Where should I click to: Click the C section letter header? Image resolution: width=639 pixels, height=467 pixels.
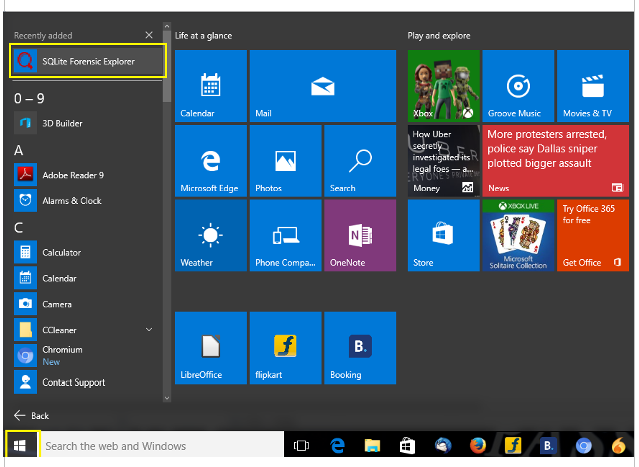coord(18,227)
